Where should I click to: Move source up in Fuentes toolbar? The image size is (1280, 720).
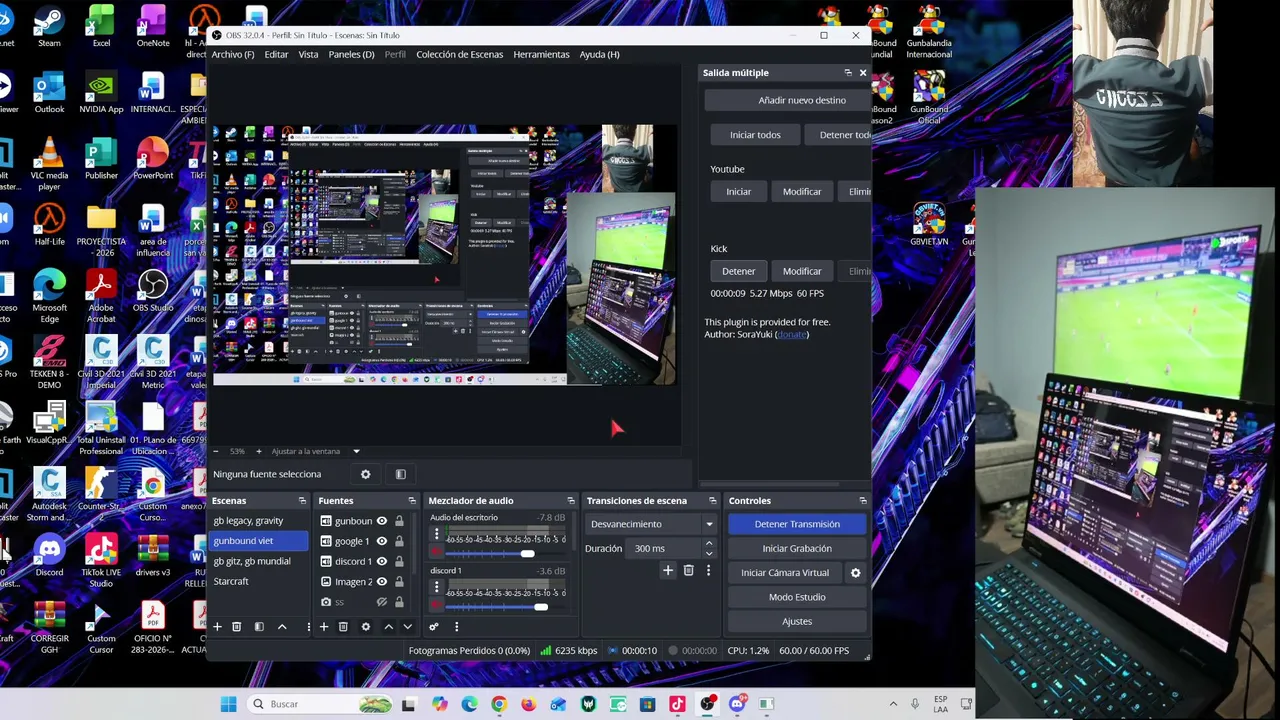click(x=388, y=627)
